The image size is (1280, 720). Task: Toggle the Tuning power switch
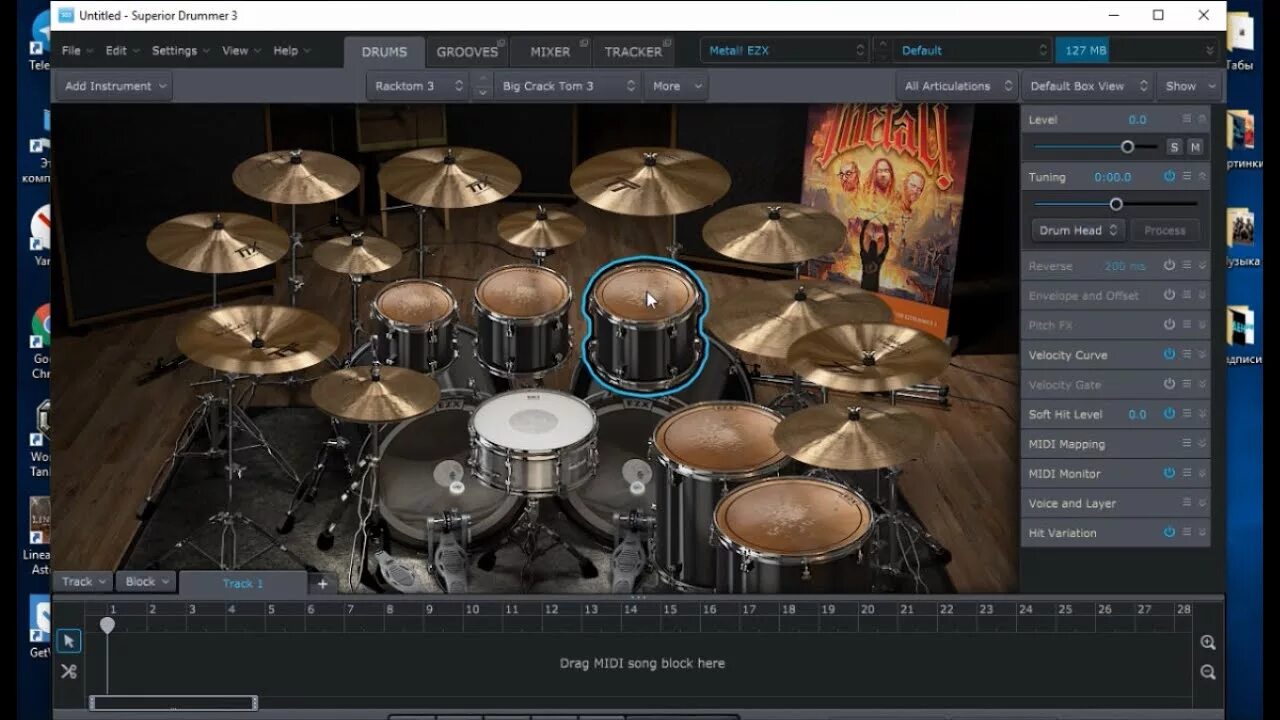[x=1169, y=176]
